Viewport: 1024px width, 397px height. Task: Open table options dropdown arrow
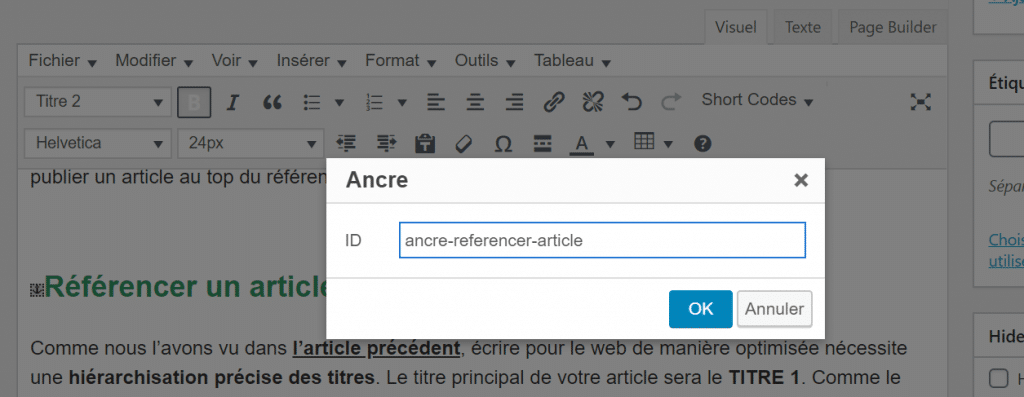pyautogui.click(x=668, y=144)
